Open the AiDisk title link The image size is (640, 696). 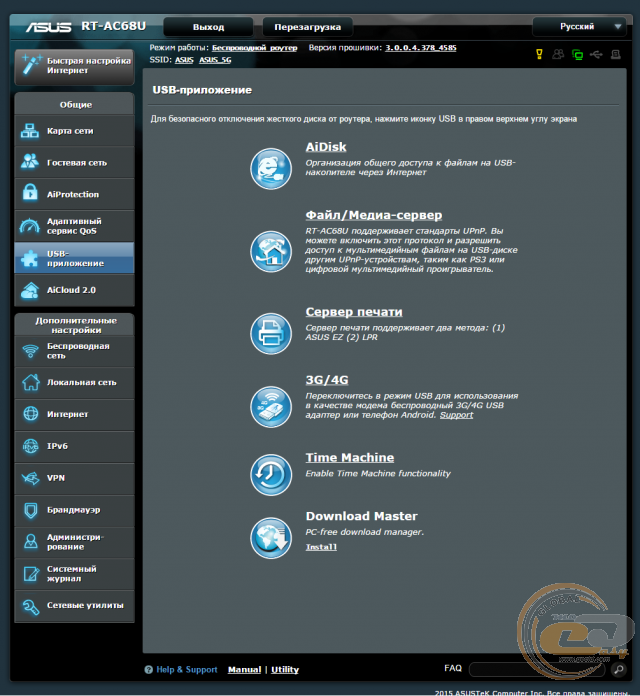click(x=326, y=147)
